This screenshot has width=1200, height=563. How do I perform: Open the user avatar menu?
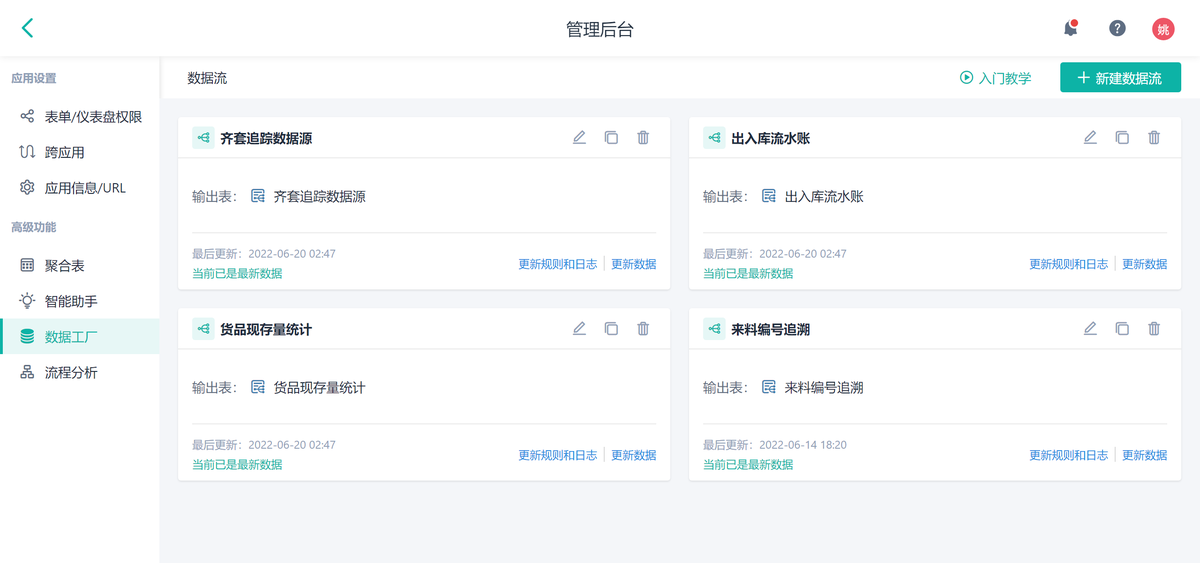tap(1163, 29)
